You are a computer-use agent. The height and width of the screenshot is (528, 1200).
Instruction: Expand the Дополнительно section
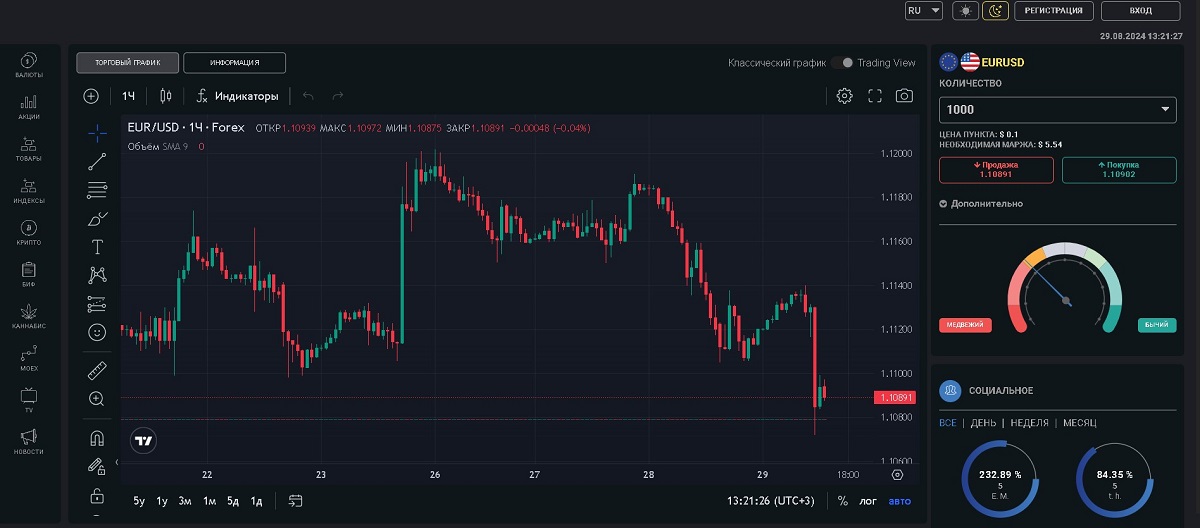click(x=981, y=204)
